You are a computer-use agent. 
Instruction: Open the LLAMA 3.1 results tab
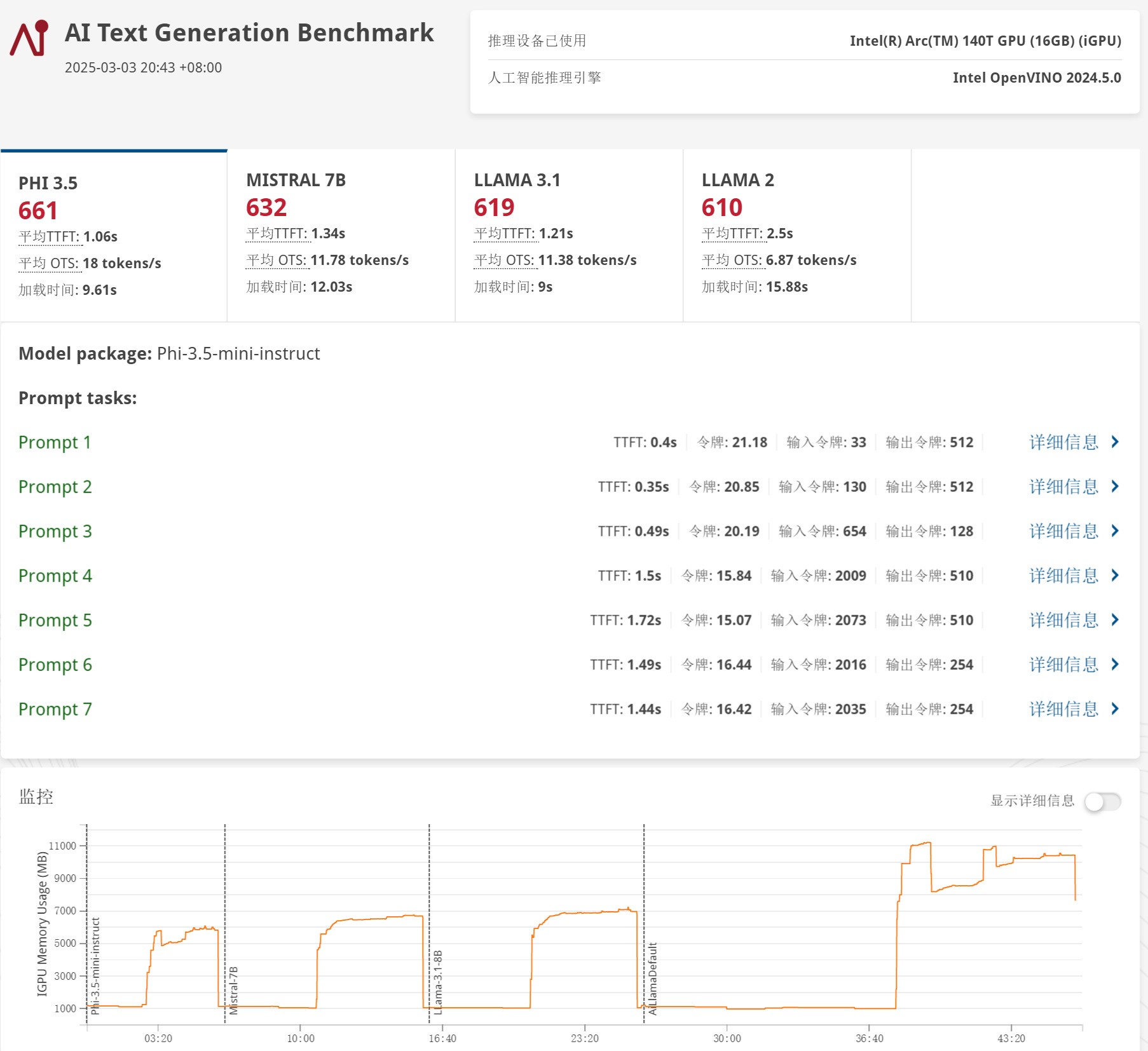(x=568, y=236)
